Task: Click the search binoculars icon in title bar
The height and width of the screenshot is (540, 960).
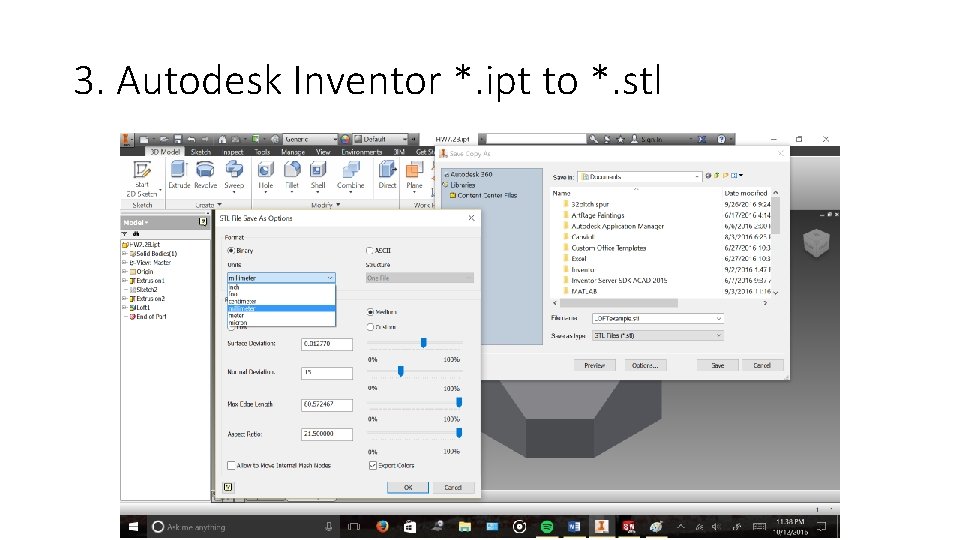Action: [x=593, y=140]
